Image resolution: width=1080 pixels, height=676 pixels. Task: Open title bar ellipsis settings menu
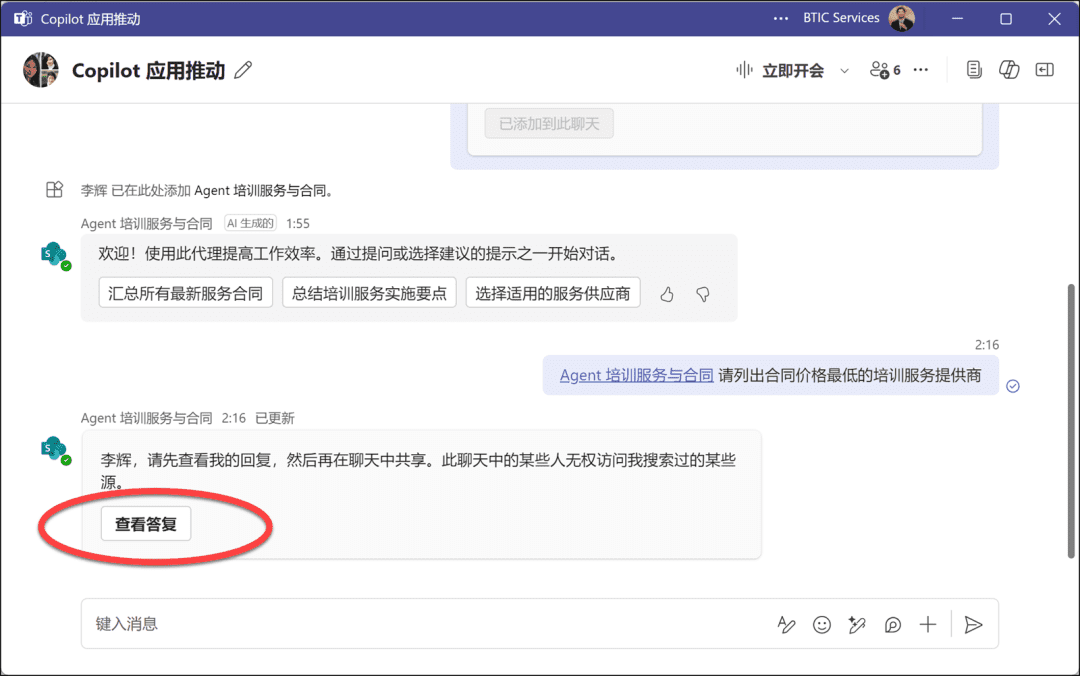point(781,19)
